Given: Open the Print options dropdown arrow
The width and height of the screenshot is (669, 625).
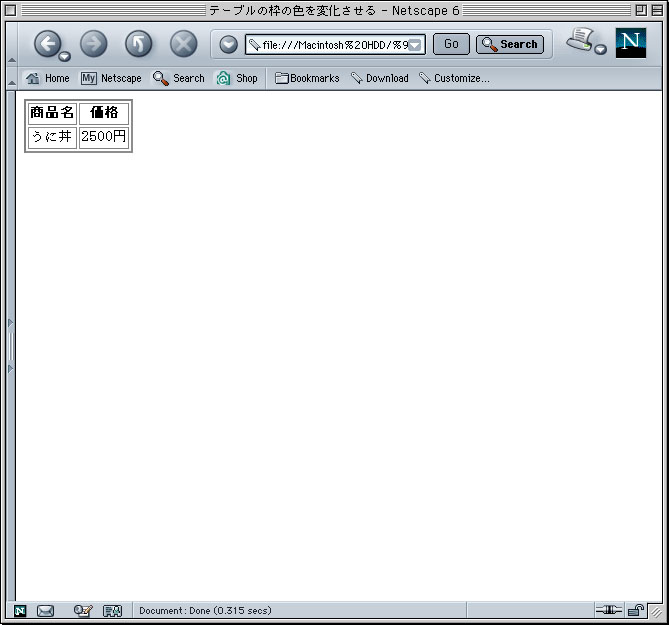Looking at the screenshot, I should pyautogui.click(x=600, y=49).
